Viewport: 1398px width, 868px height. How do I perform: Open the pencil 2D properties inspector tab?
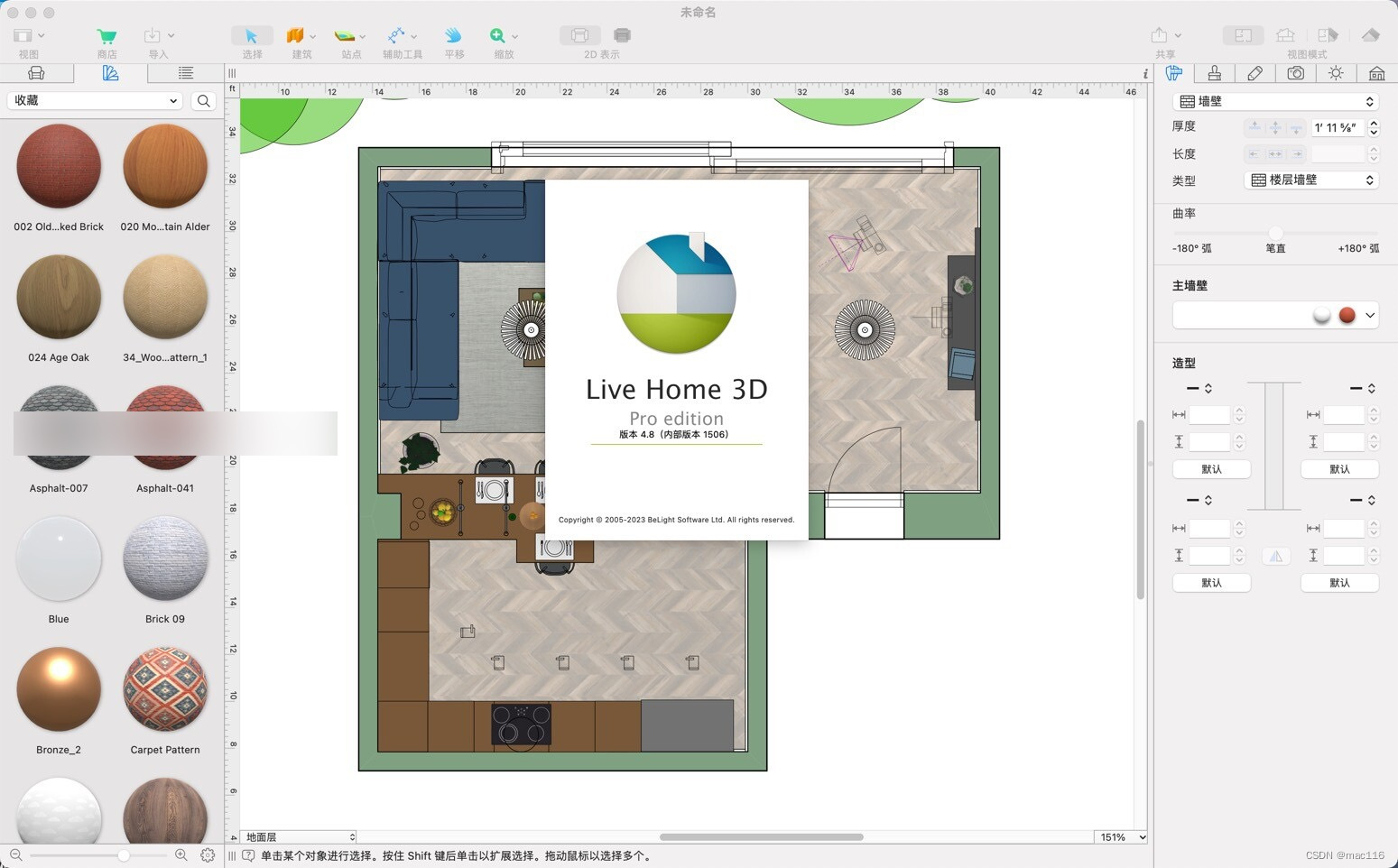click(1254, 73)
